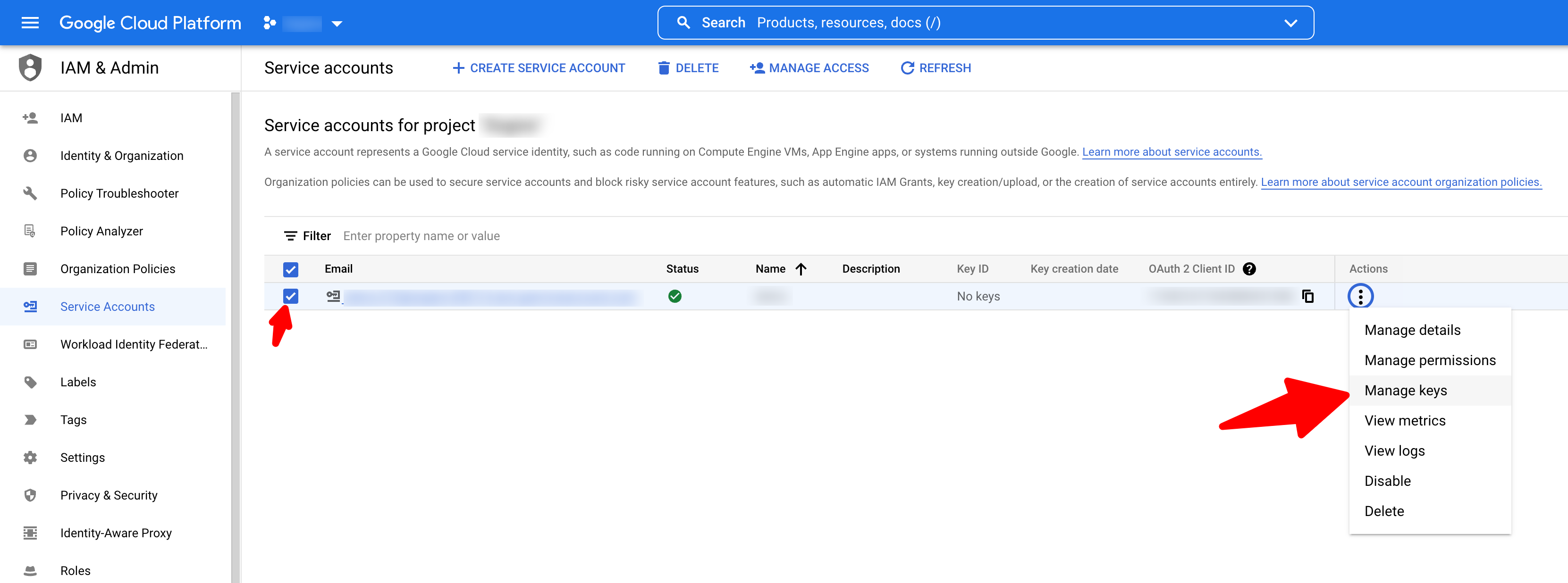The image size is (1568, 583).
Task: Click the Create Service Account button
Action: click(539, 68)
